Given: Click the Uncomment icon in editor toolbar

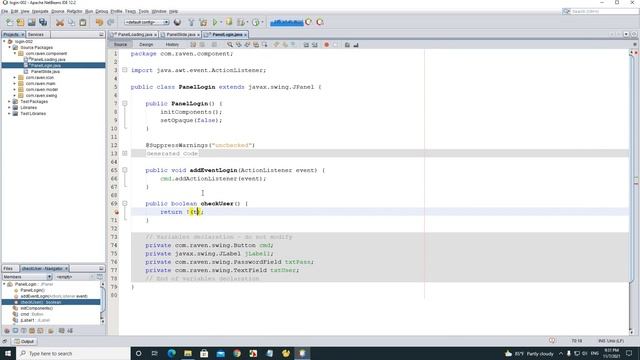Looking at the screenshot, I should click(x=356, y=44).
